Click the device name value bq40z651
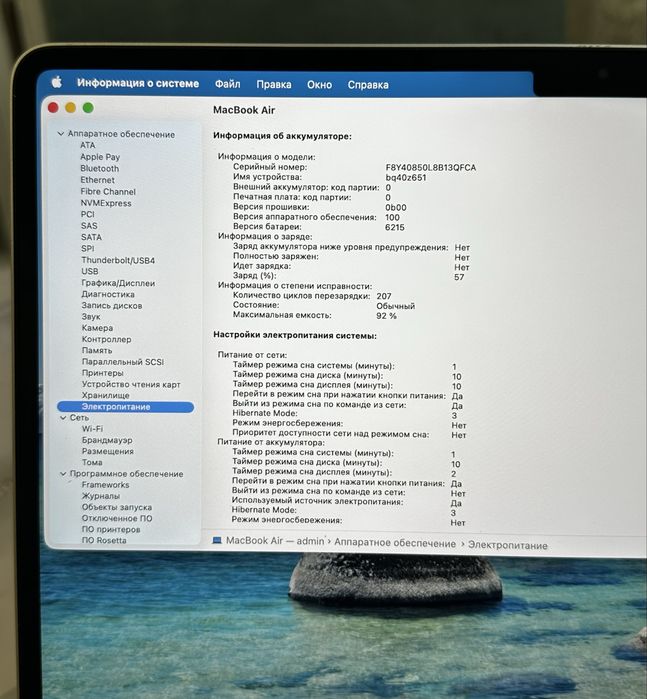The width and height of the screenshot is (647, 699). point(406,177)
